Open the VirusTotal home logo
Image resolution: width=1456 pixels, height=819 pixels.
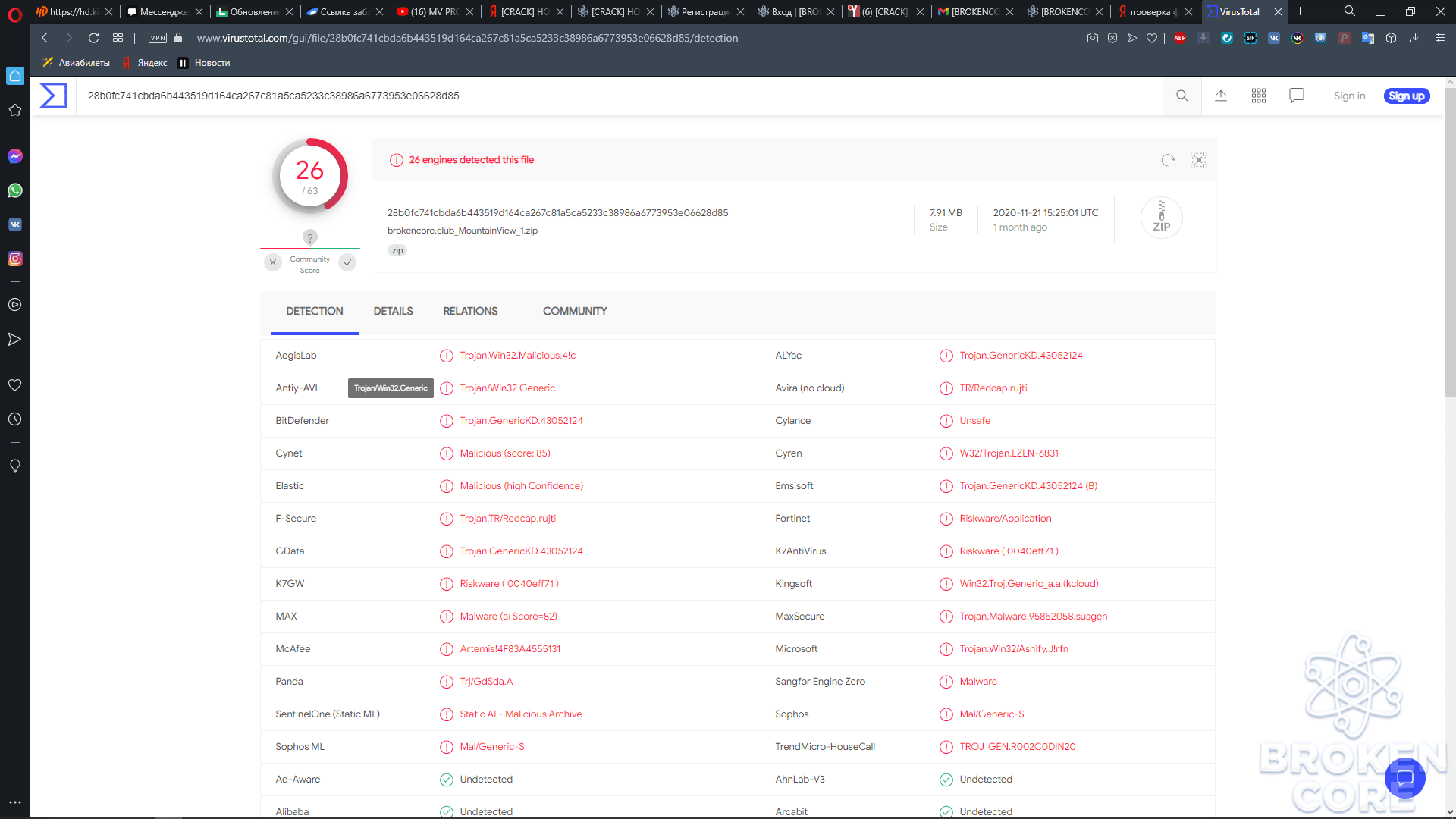[x=53, y=96]
